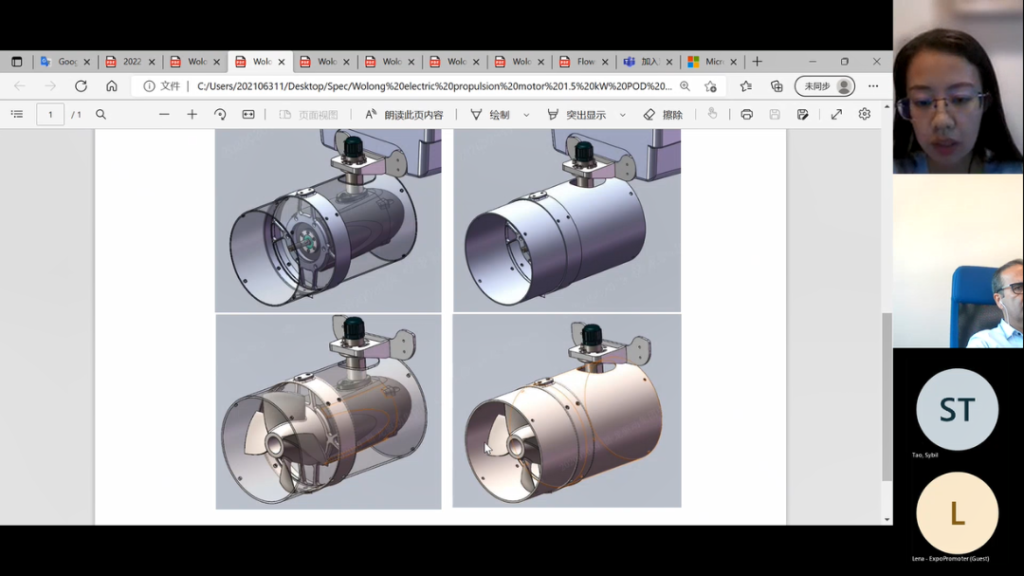Expand the Highlight (突出显示) options arrow
This screenshot has width=1024, height=576.
point(622,115)
